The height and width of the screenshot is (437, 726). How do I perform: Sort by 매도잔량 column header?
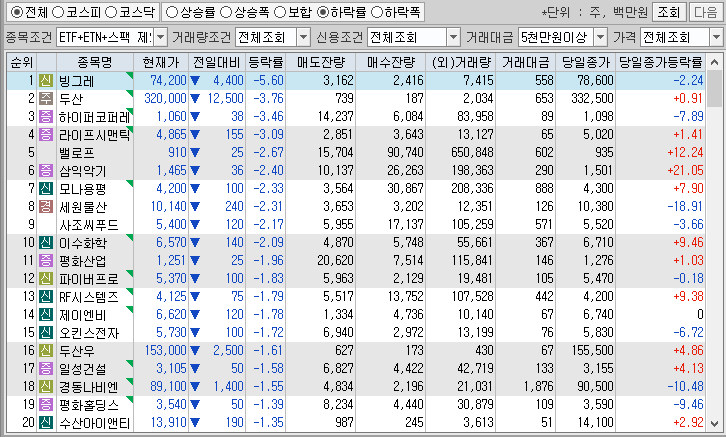point(320,62)
